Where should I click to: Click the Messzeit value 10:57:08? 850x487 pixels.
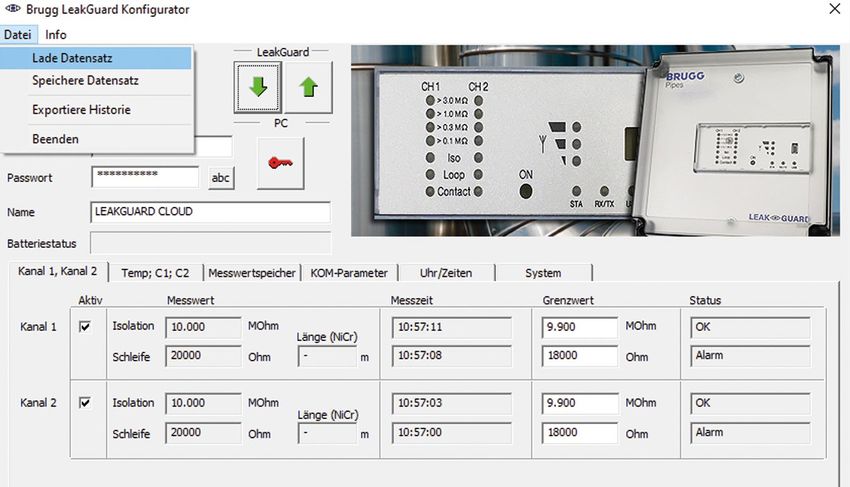pos(452,356)
